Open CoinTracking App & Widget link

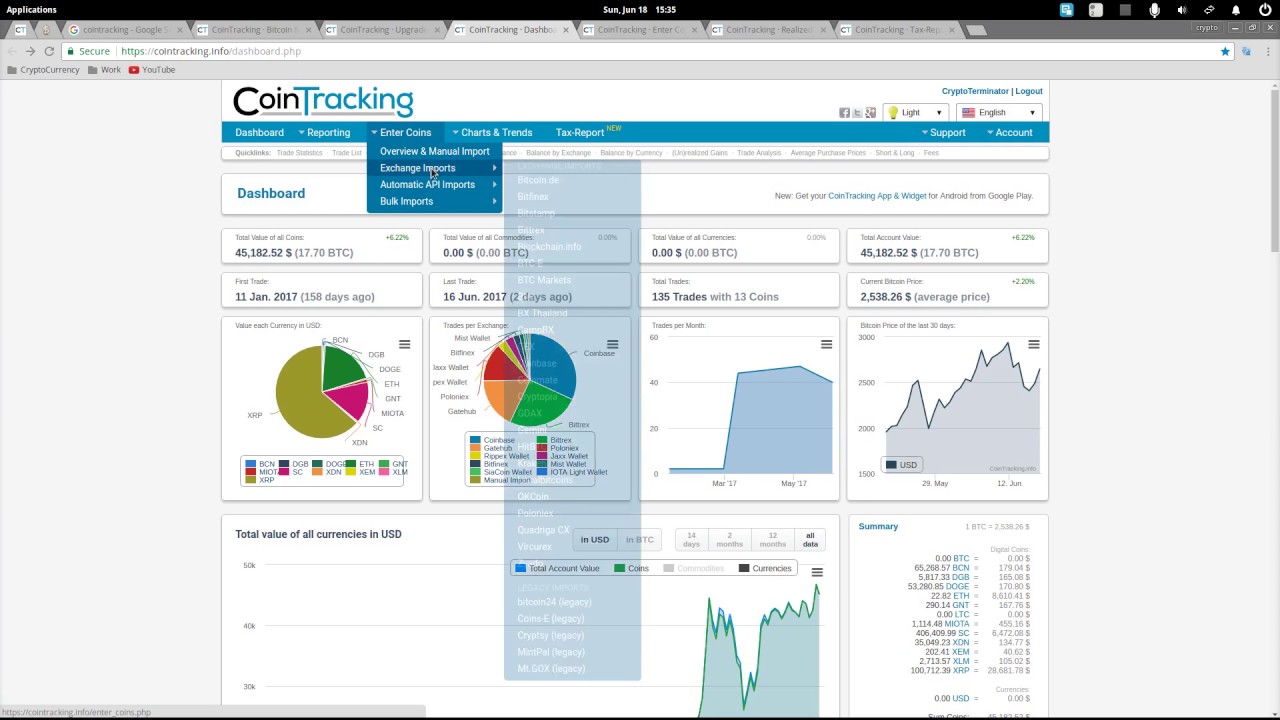pos(877,196)
